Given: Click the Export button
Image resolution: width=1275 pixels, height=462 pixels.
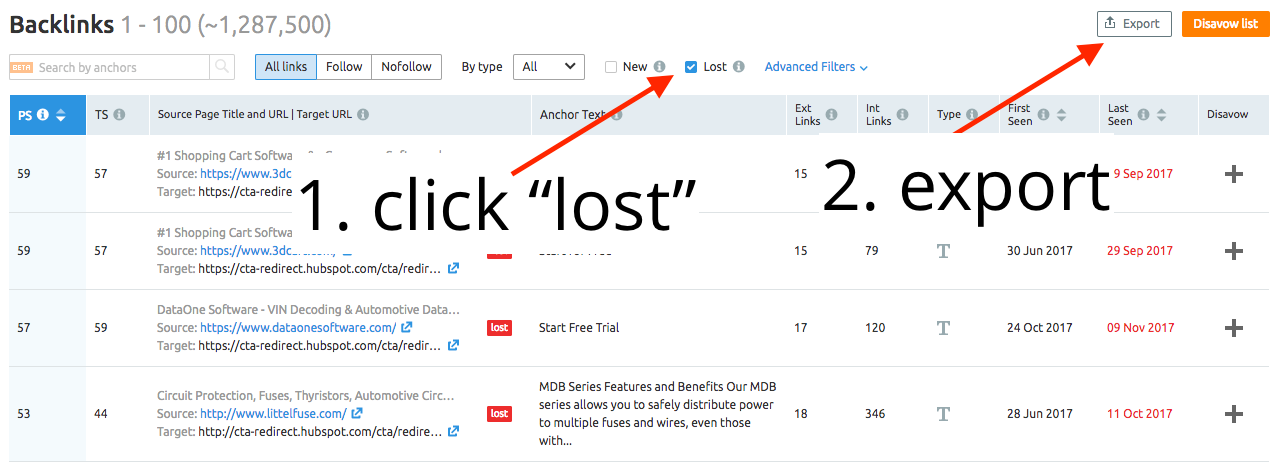Looking at the screenshot, I should pos(1133,24).
